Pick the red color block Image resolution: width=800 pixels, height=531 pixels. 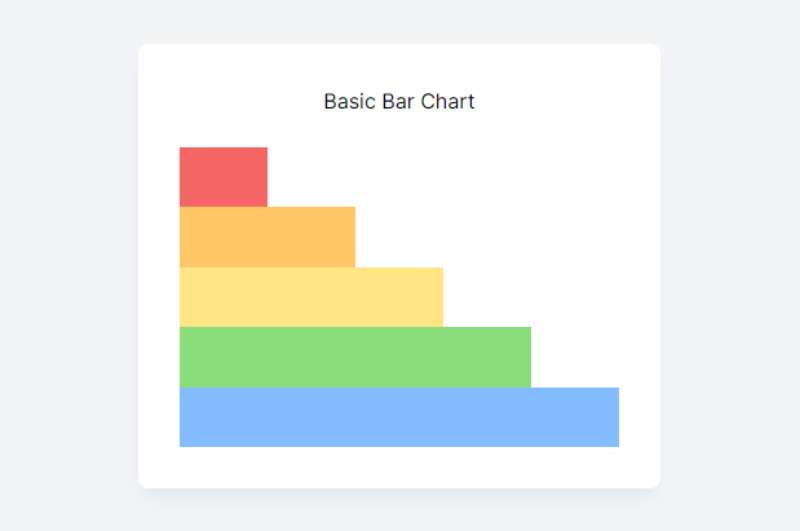[x=223, y=177]
